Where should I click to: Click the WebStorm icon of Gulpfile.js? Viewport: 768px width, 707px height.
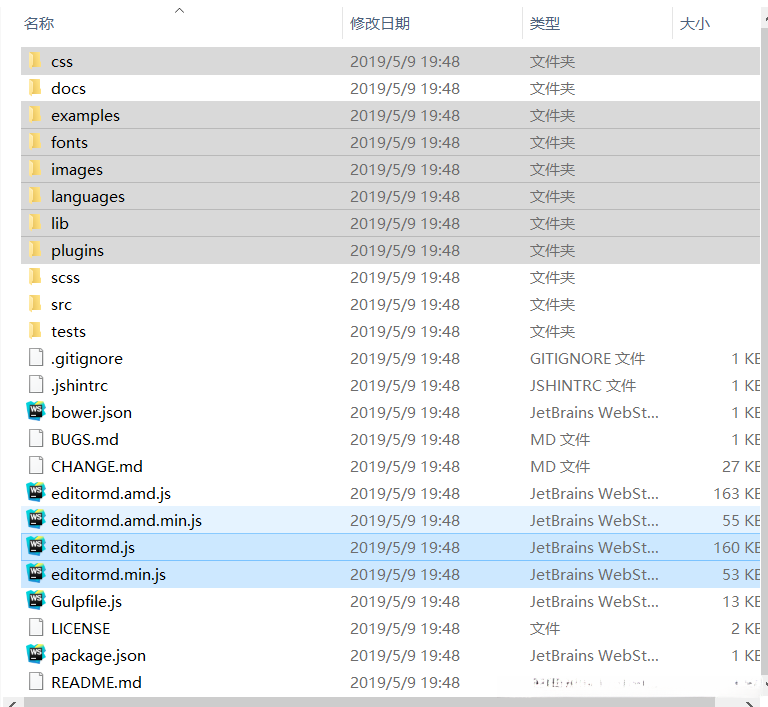(x=36, y=600)
